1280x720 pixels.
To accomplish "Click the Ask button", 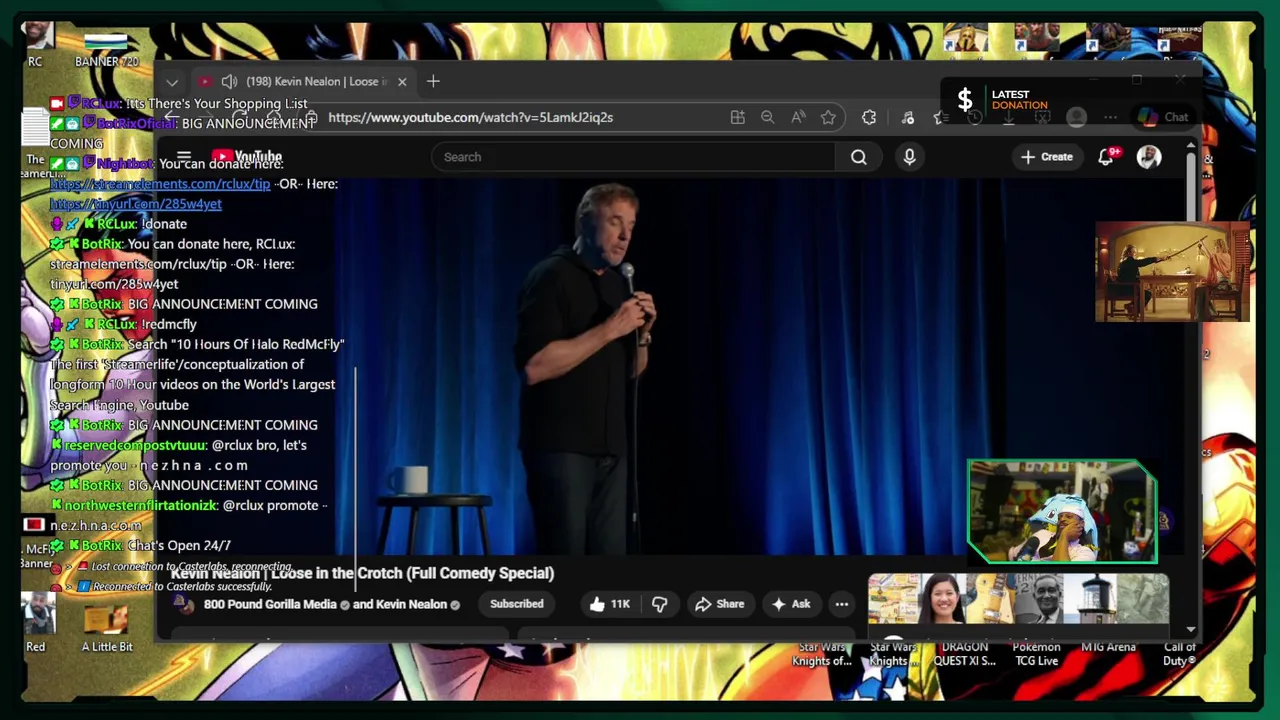I will tap(791, 604).
